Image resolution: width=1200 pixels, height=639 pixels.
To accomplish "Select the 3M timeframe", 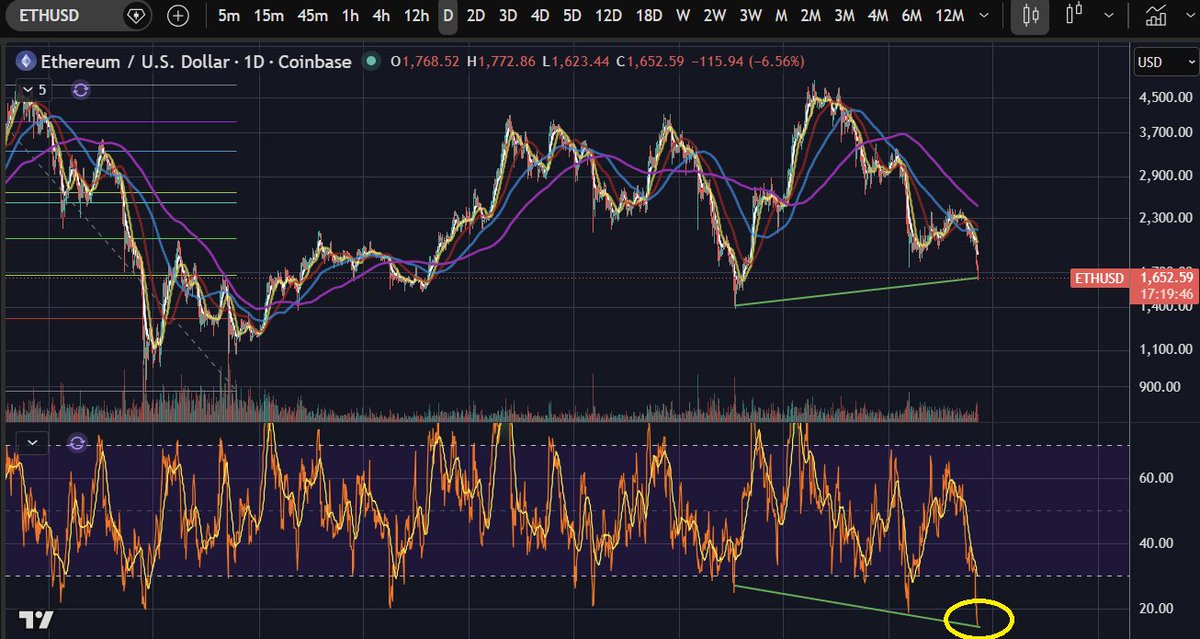I will coord(844,16).
